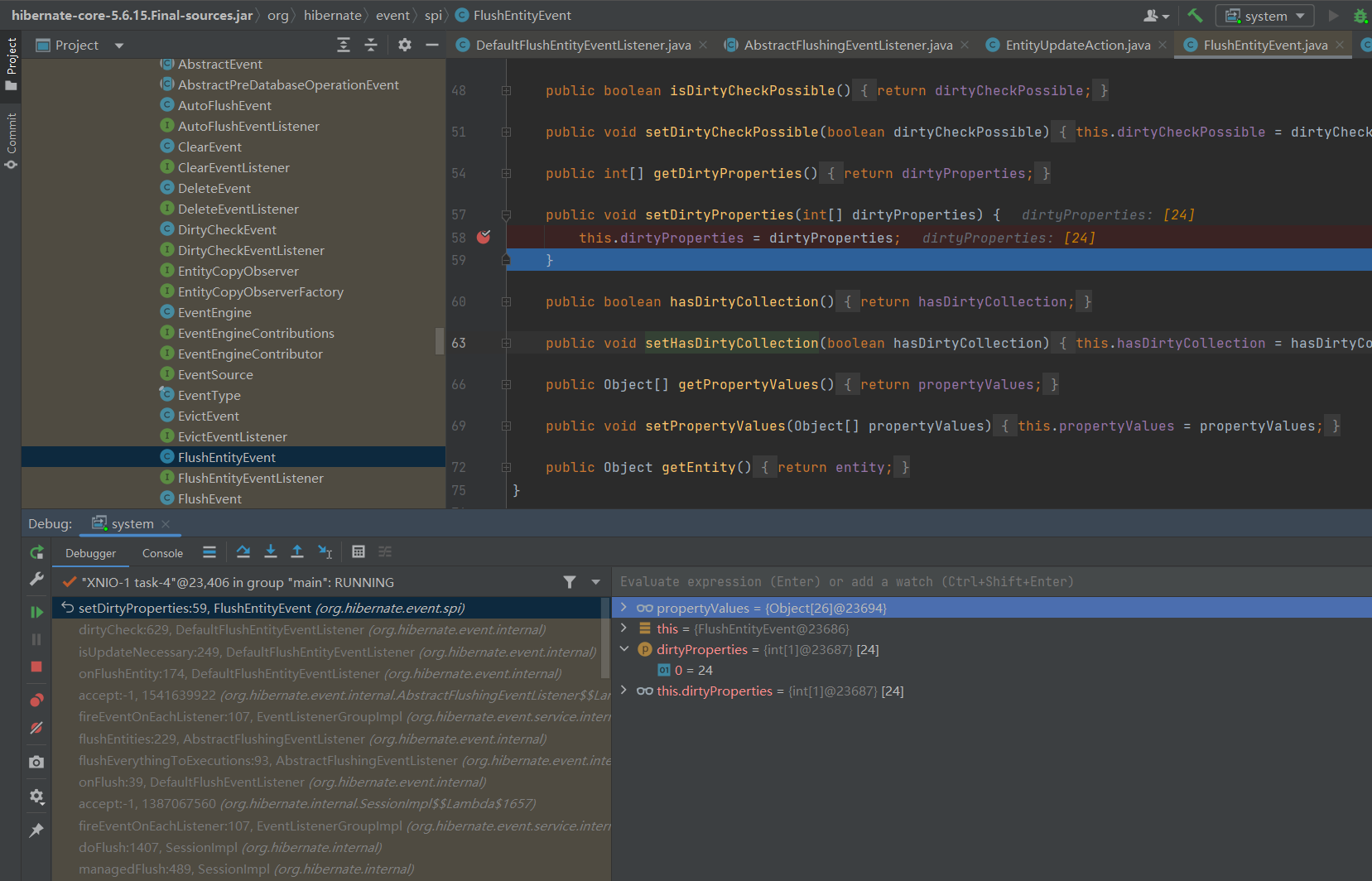
Task: Close the system debug session tab
Action: (166, 523)
